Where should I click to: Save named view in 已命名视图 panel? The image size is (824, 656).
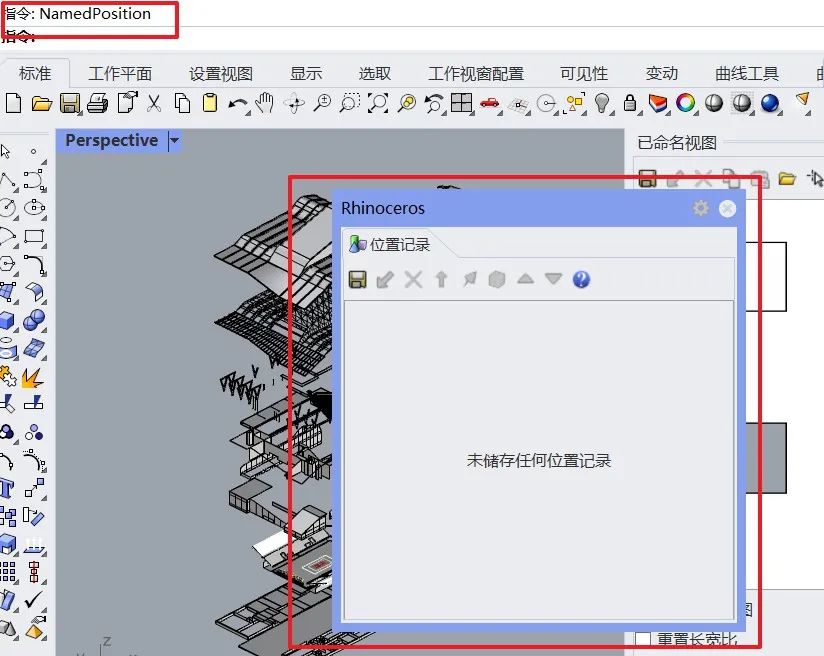647,178
